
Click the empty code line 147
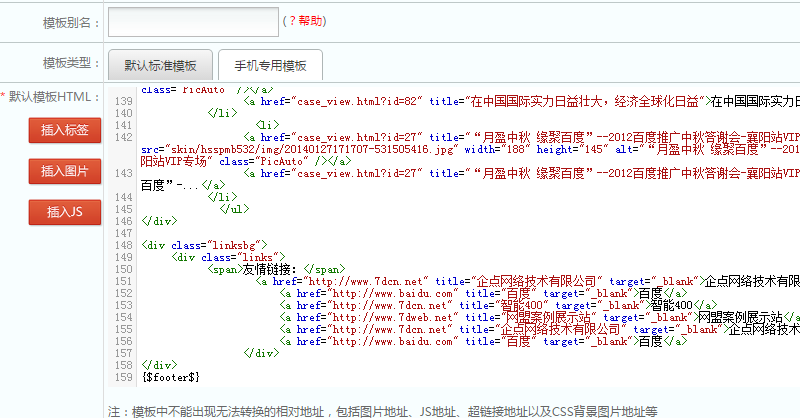[x=300, y=233]
